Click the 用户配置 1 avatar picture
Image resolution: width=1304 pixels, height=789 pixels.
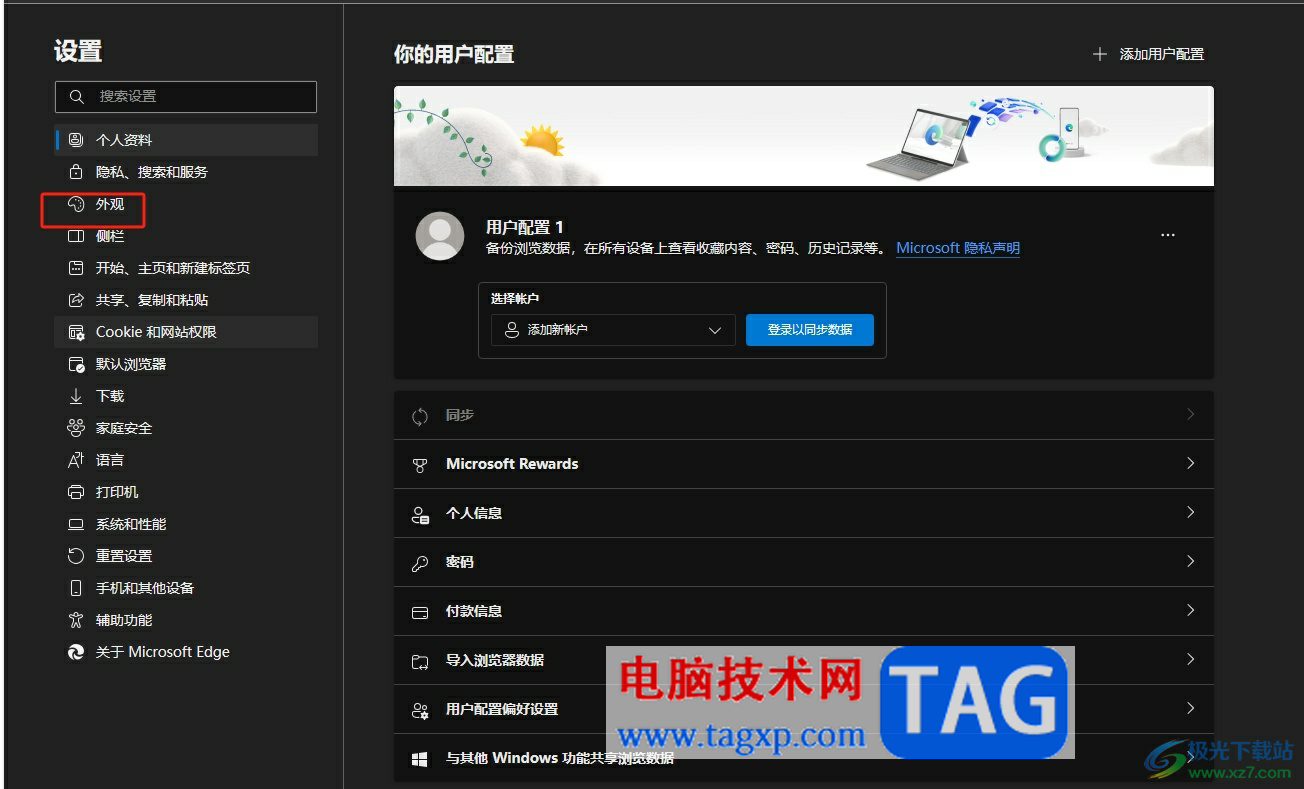(440, 236)
